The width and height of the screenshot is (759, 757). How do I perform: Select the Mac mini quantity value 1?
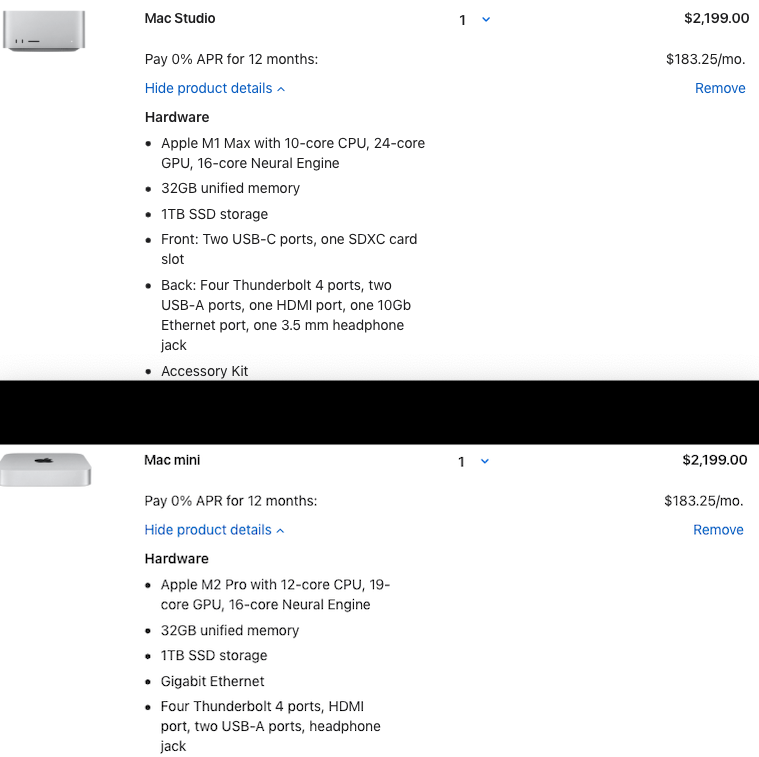(461, 462)
